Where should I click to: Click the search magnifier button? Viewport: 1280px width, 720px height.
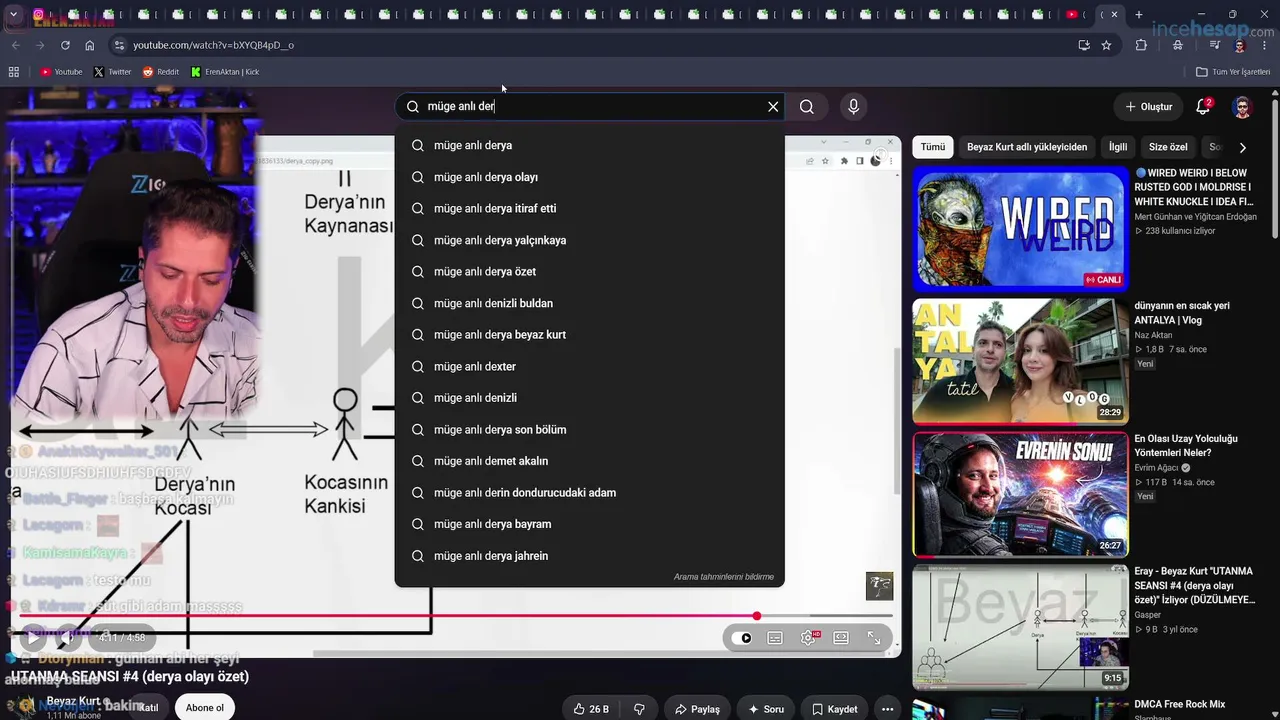point(807,107)
